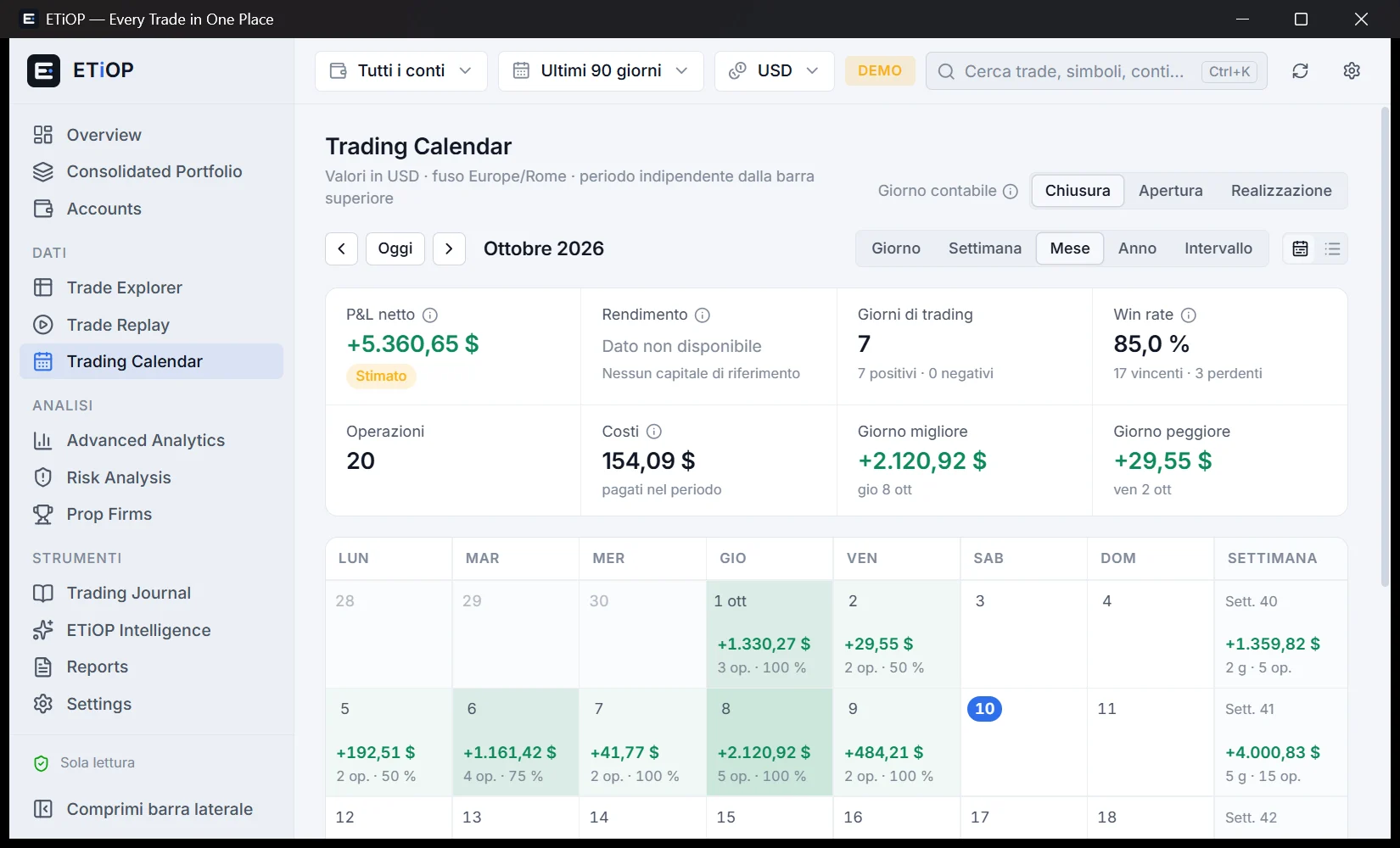The image size is (1400, 848).
Task: Show info for P&L netto
Action: point(430,315)
